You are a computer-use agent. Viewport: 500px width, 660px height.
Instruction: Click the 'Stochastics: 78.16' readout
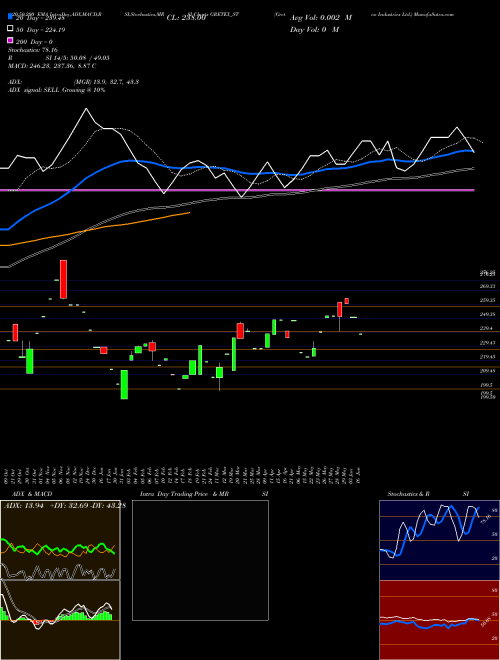[x=33, y=50]
